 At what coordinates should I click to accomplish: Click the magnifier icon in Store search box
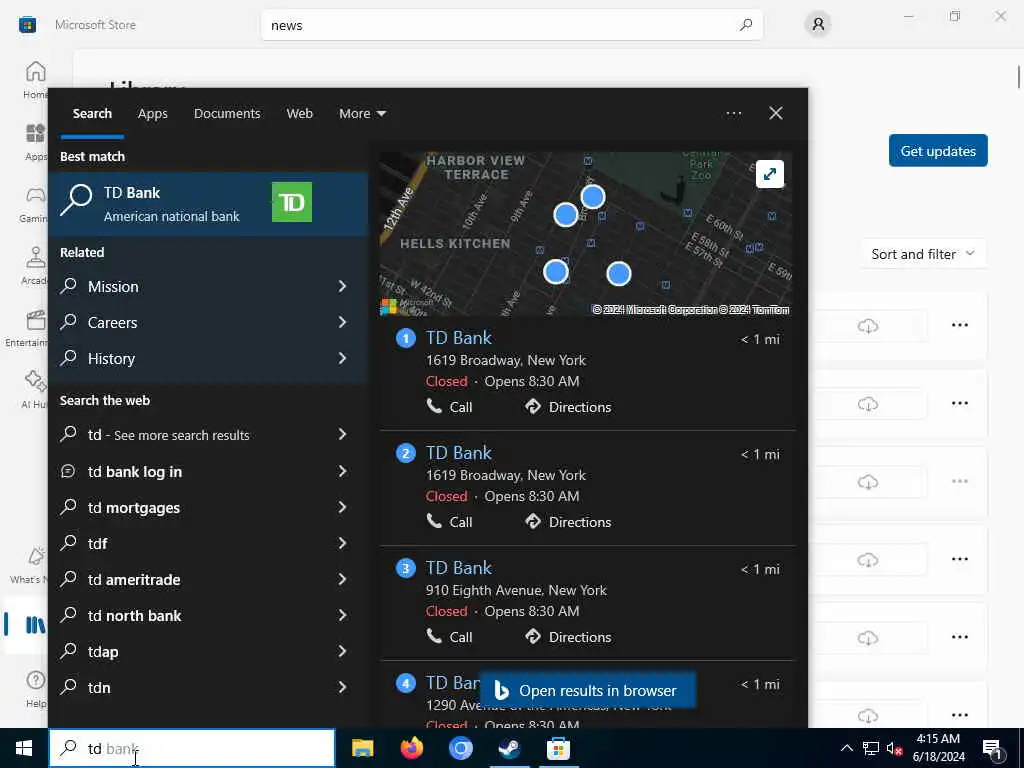[746, 25]
